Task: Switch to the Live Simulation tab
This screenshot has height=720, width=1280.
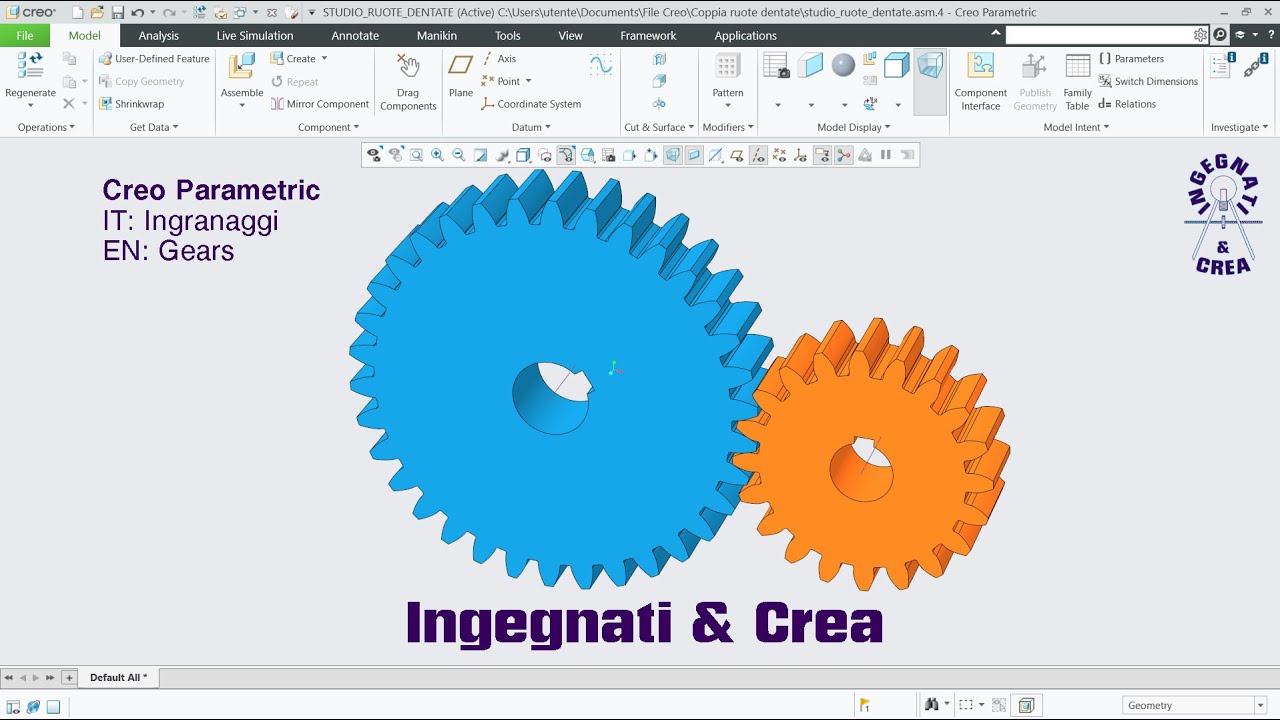Action: point(255,35)
